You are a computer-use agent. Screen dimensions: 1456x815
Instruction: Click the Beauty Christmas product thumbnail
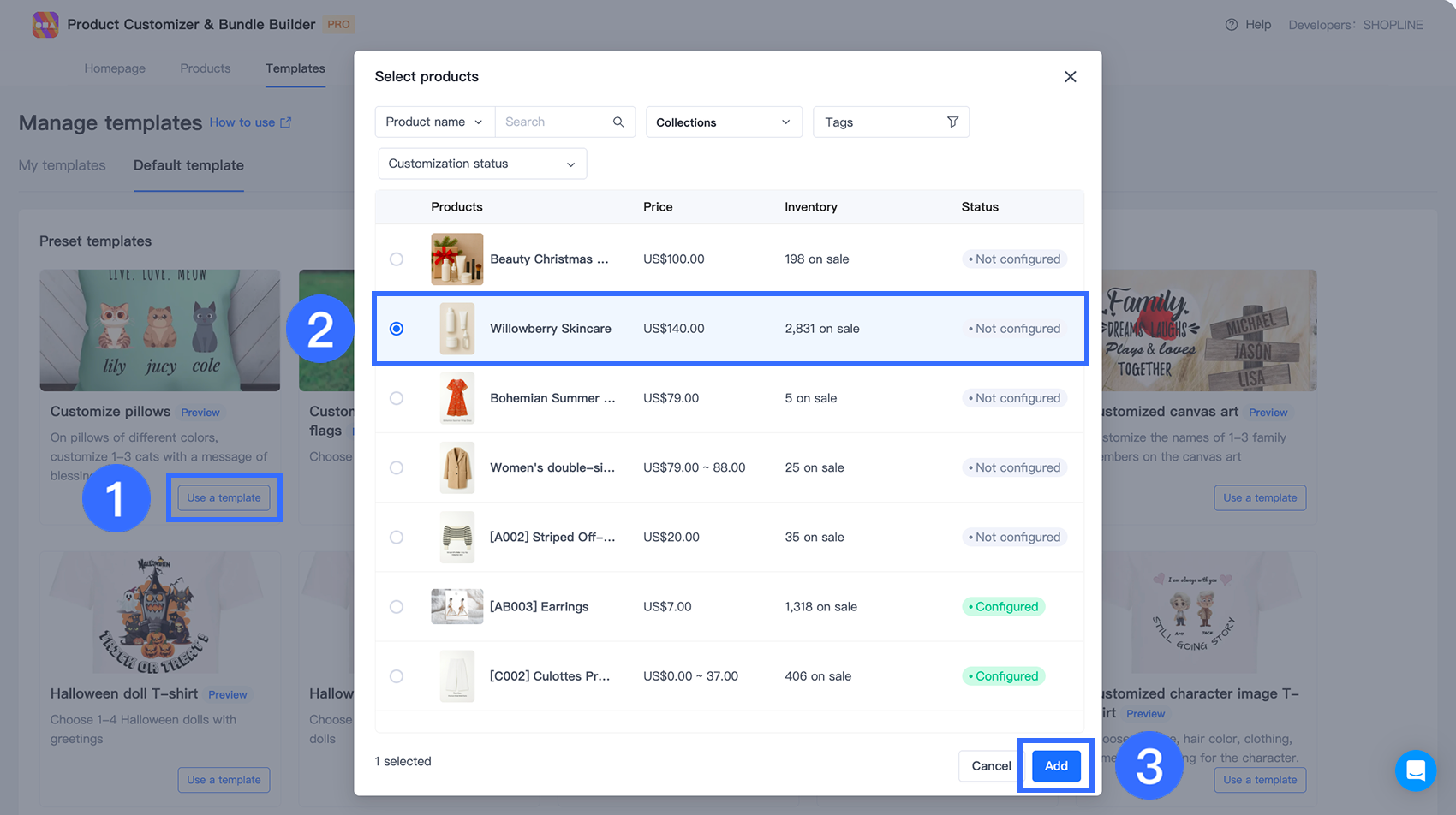(x=456, y=259)
